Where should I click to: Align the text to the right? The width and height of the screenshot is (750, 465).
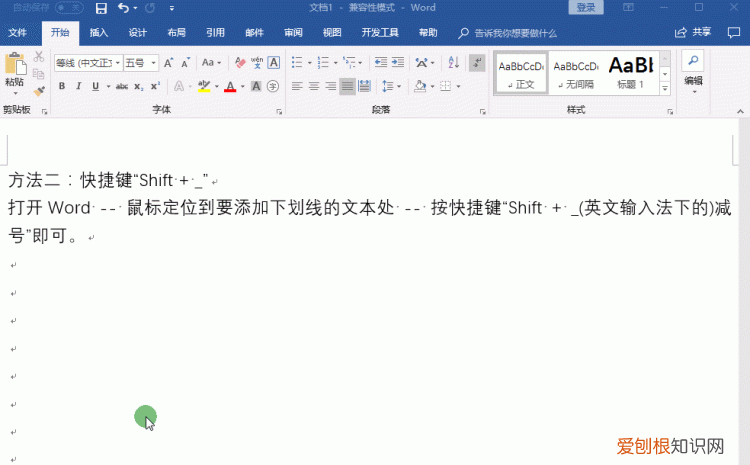331,86
